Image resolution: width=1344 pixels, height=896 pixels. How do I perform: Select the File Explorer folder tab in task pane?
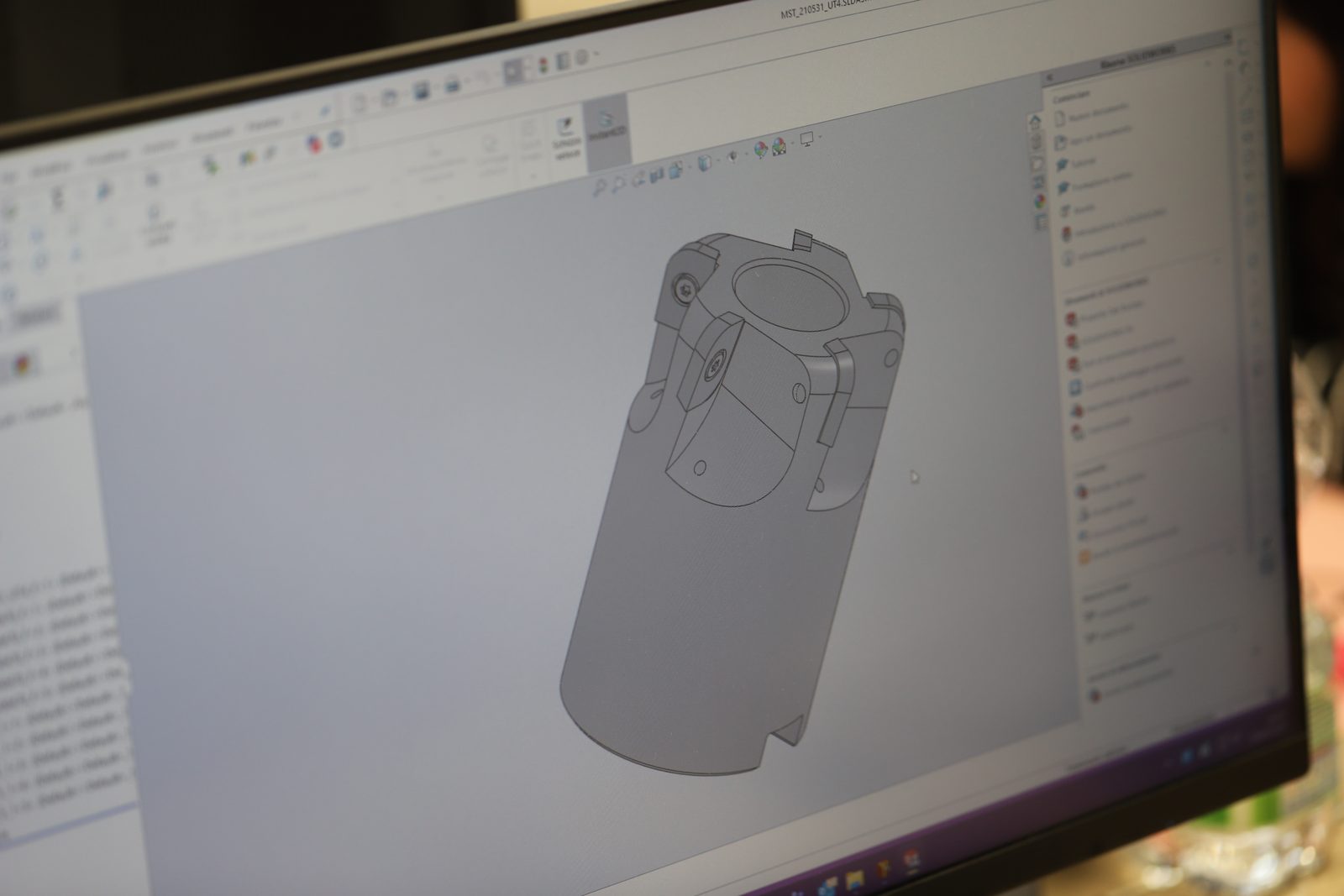point(1037,162)
